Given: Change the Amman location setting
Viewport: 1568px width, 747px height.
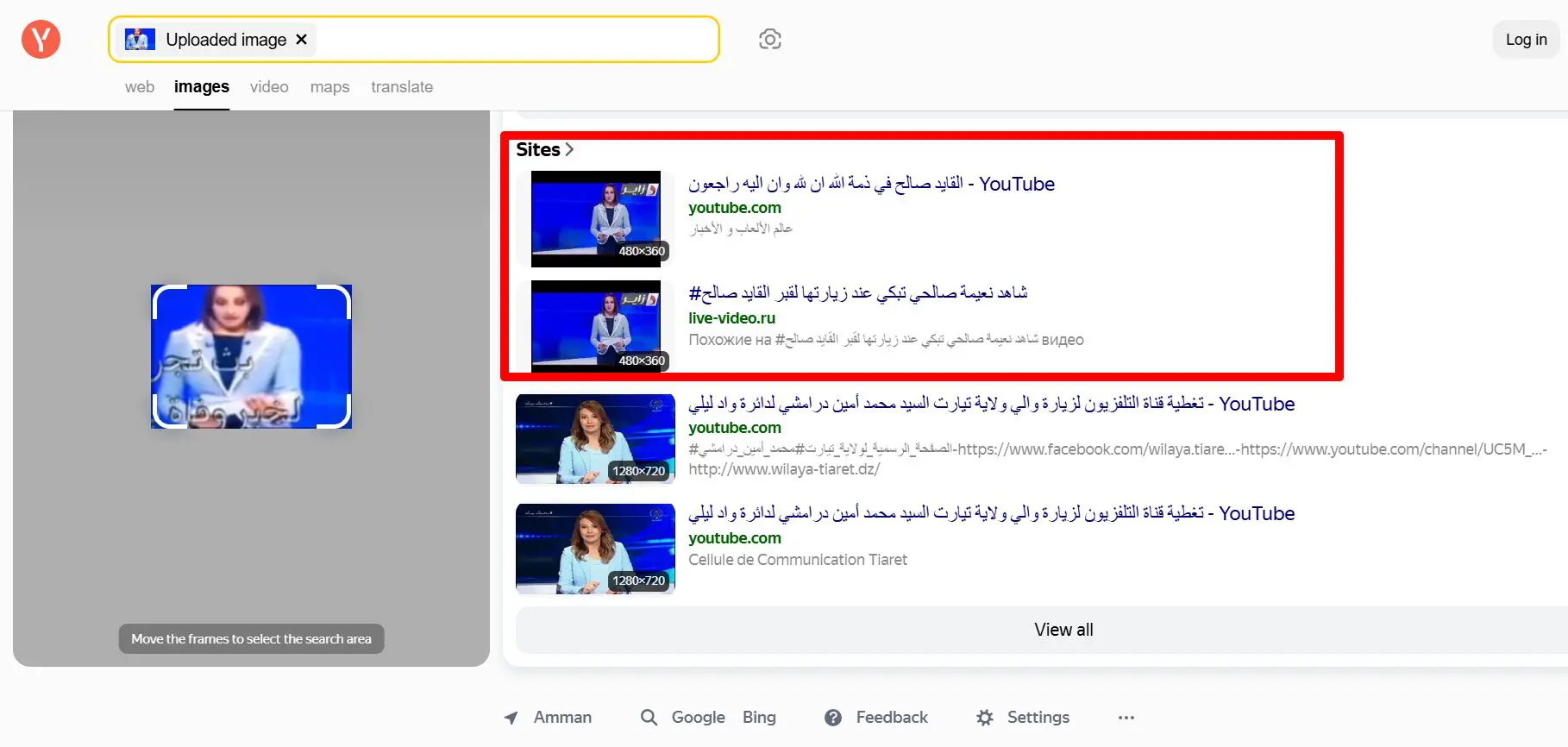Looking at the screenshot, I should [x=562, y=718].
